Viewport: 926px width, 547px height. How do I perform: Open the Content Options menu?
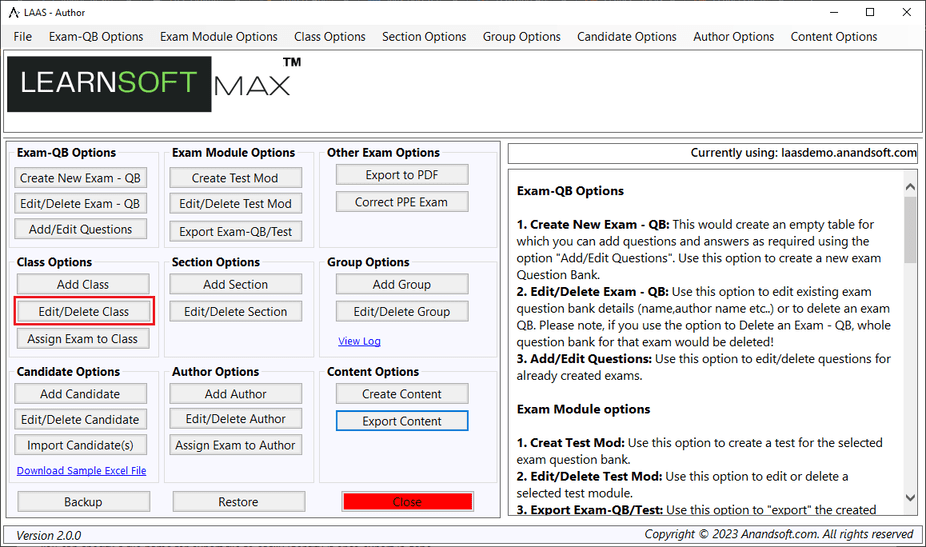click(833, 37)
